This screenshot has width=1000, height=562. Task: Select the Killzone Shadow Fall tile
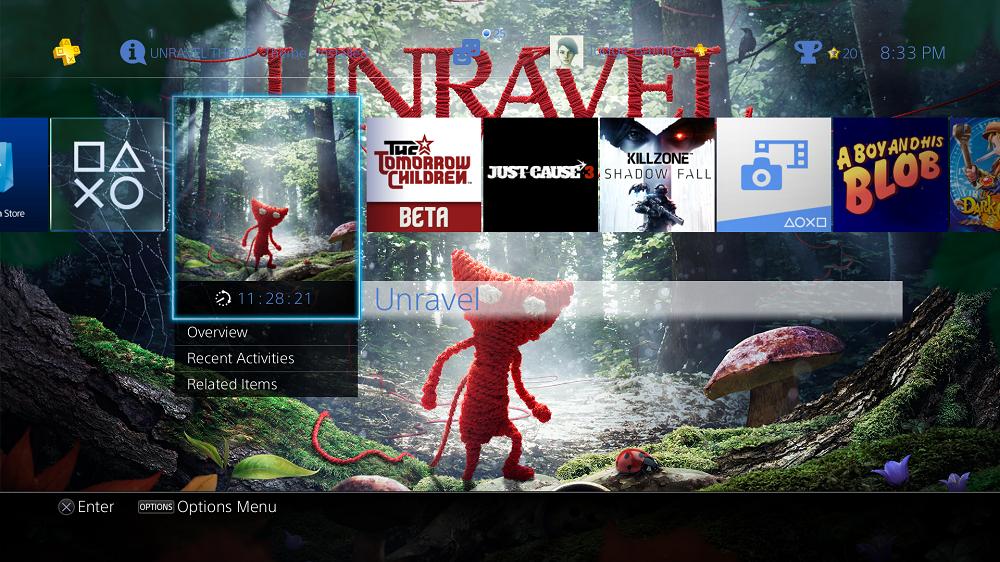657,175
